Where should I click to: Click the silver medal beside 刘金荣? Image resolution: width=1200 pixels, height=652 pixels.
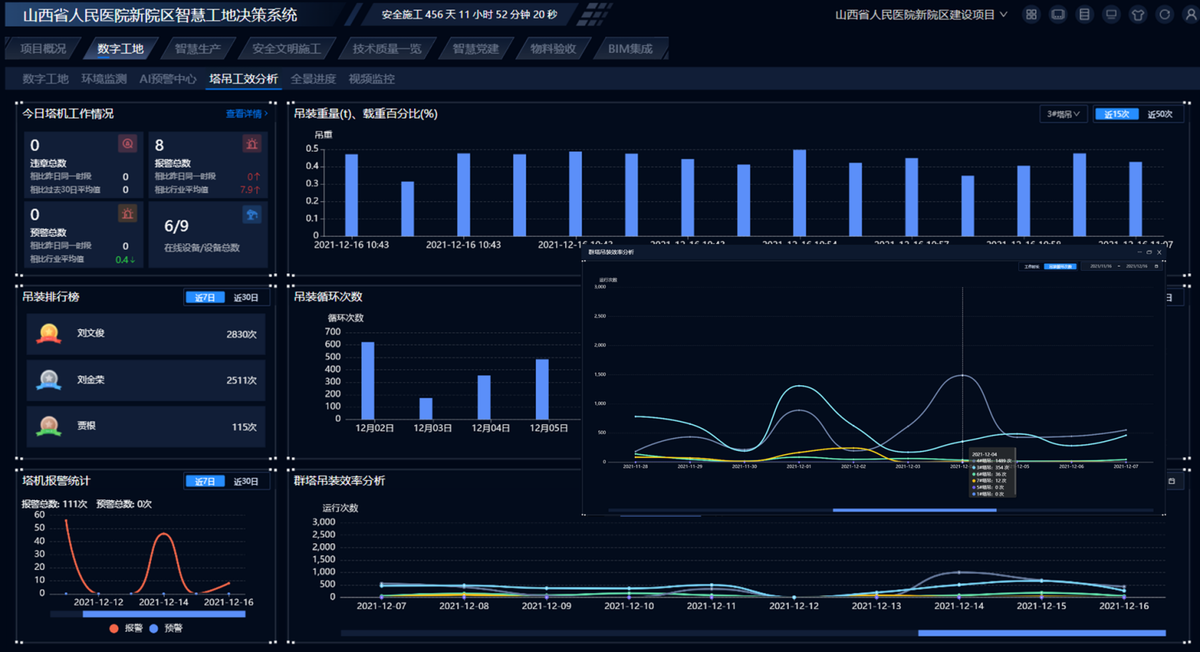[x=48, y=380]
